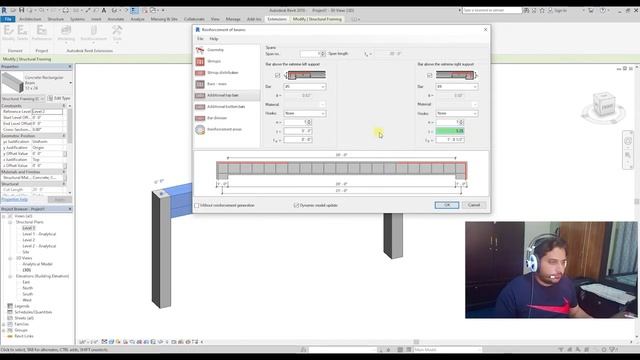Click navigation wheel icon on viewport bar
This screenshot has width=640, height=360.
click(x=628, y=141)
